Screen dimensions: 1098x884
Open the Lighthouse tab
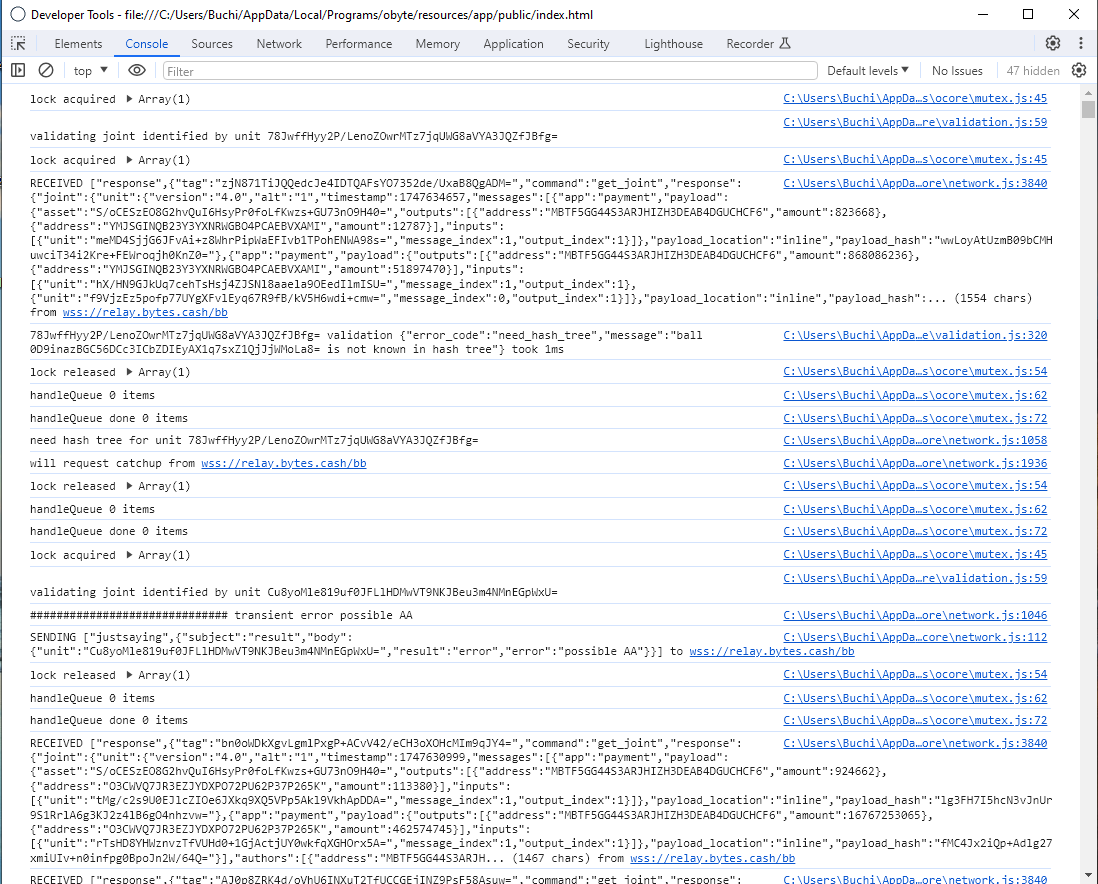(673, 43)
